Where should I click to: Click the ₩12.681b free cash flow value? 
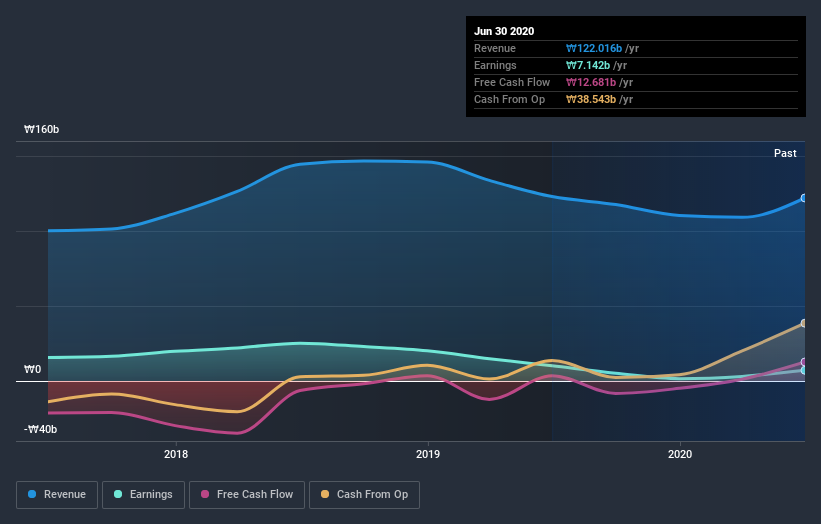point(591,83)
